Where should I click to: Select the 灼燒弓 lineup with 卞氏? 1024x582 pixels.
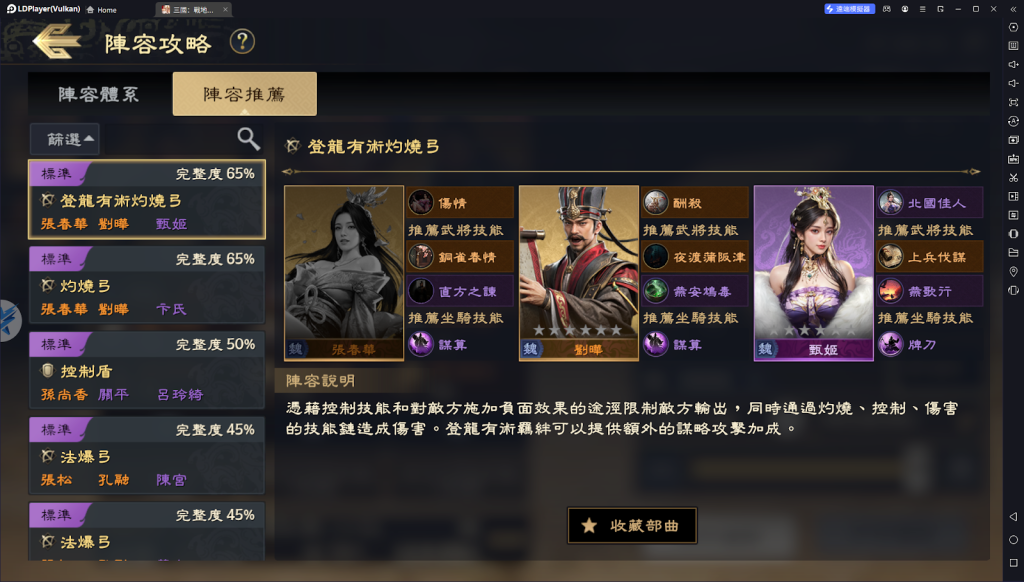click(x=147, y=284)
